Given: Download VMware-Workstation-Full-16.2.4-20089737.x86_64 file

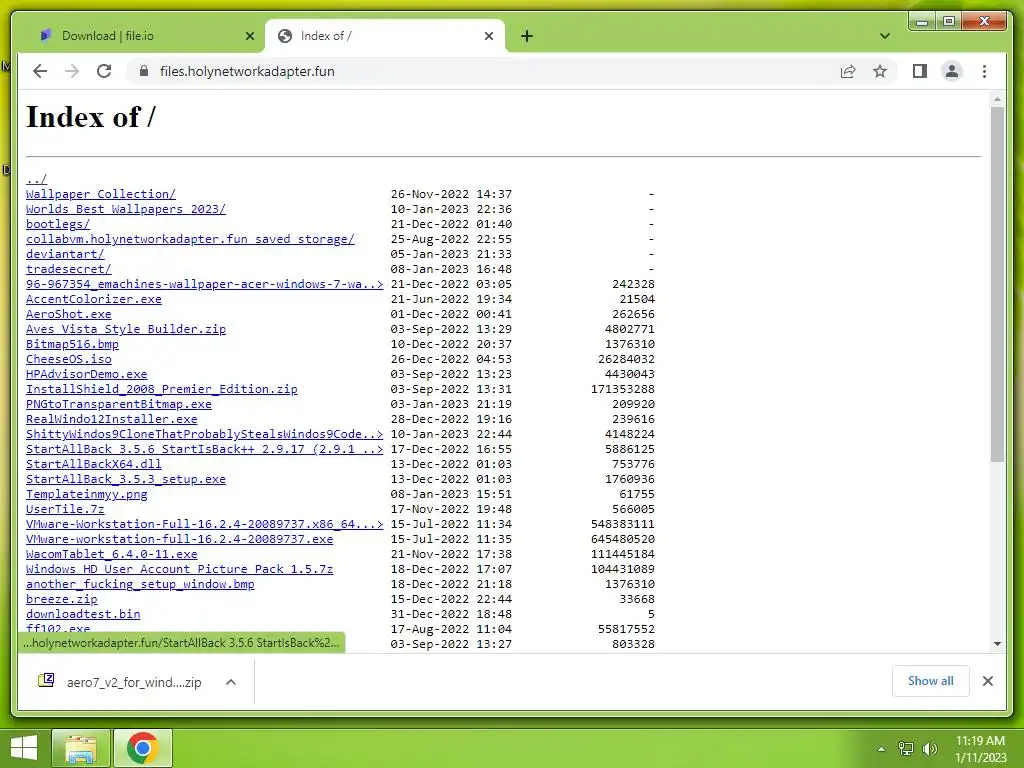Looking at the screenshot, I should [204, 524].
